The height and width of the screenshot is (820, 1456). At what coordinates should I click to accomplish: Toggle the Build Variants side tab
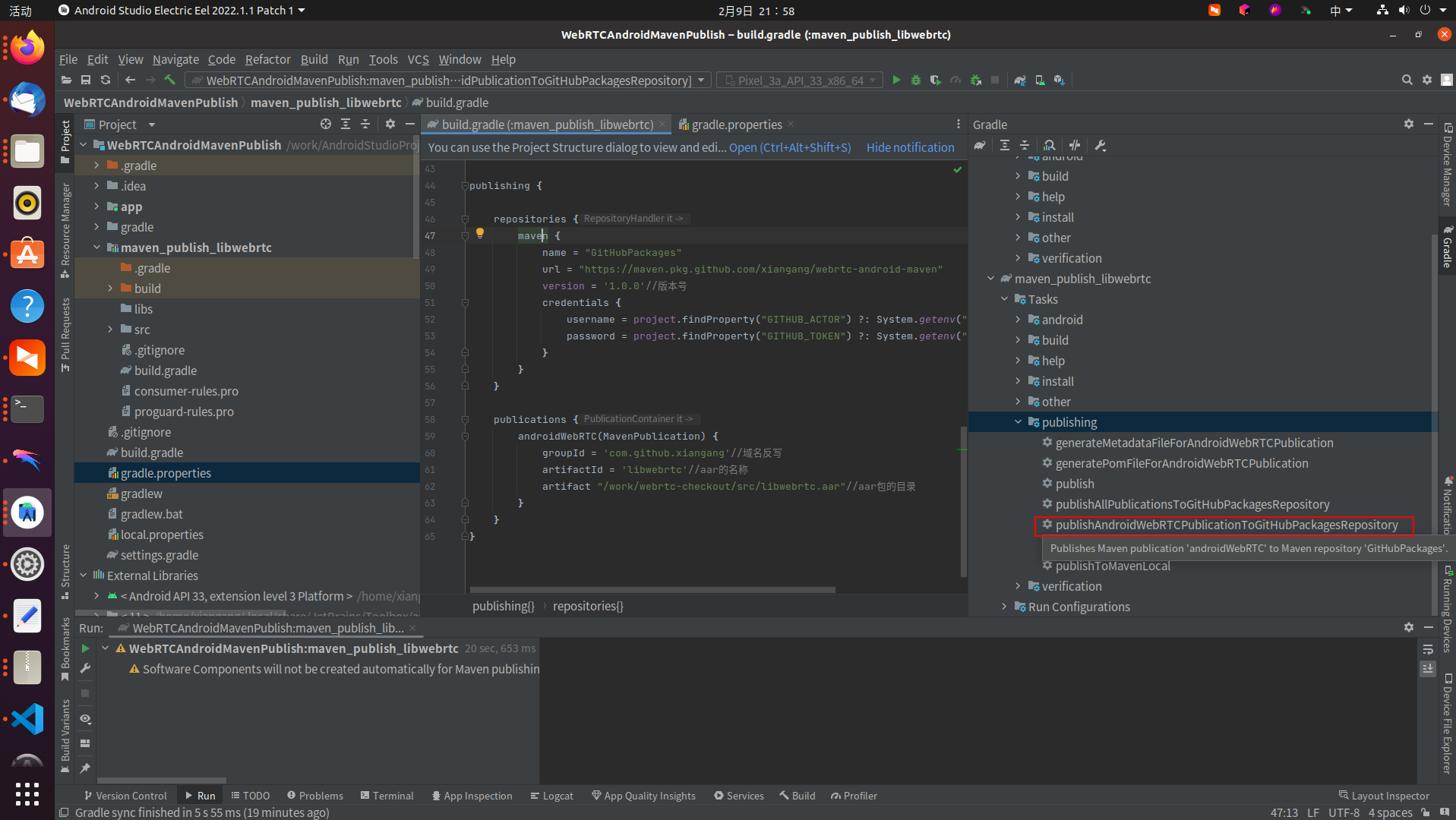click(x=65, y=736)
